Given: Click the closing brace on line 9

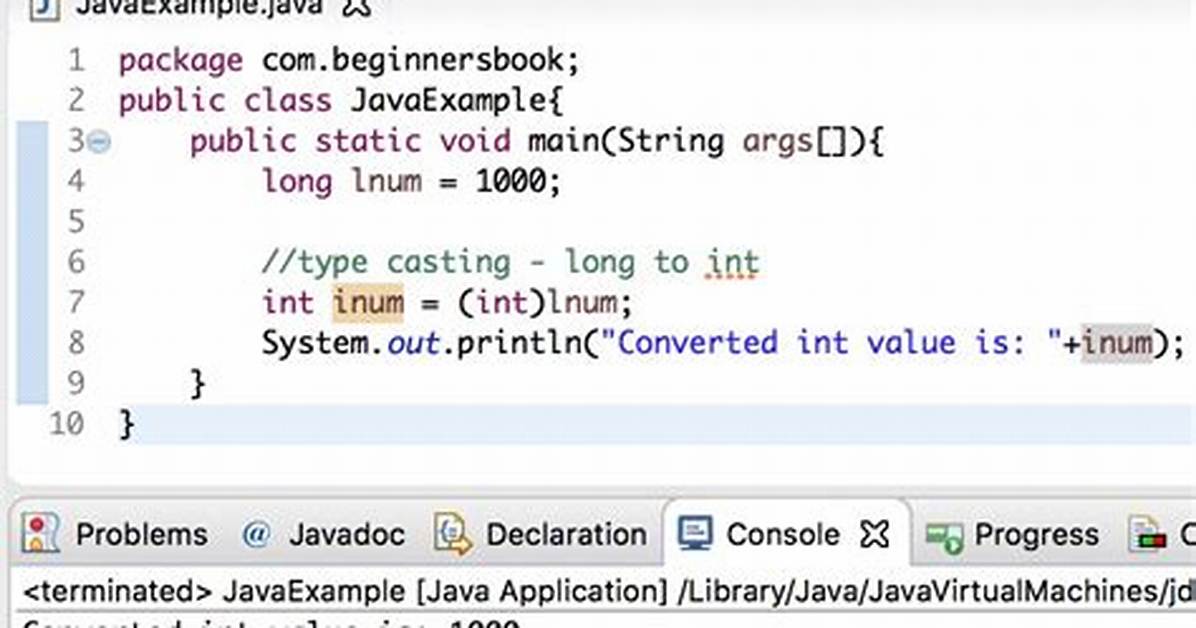Looking at the screenshot, I should point(198,384).
